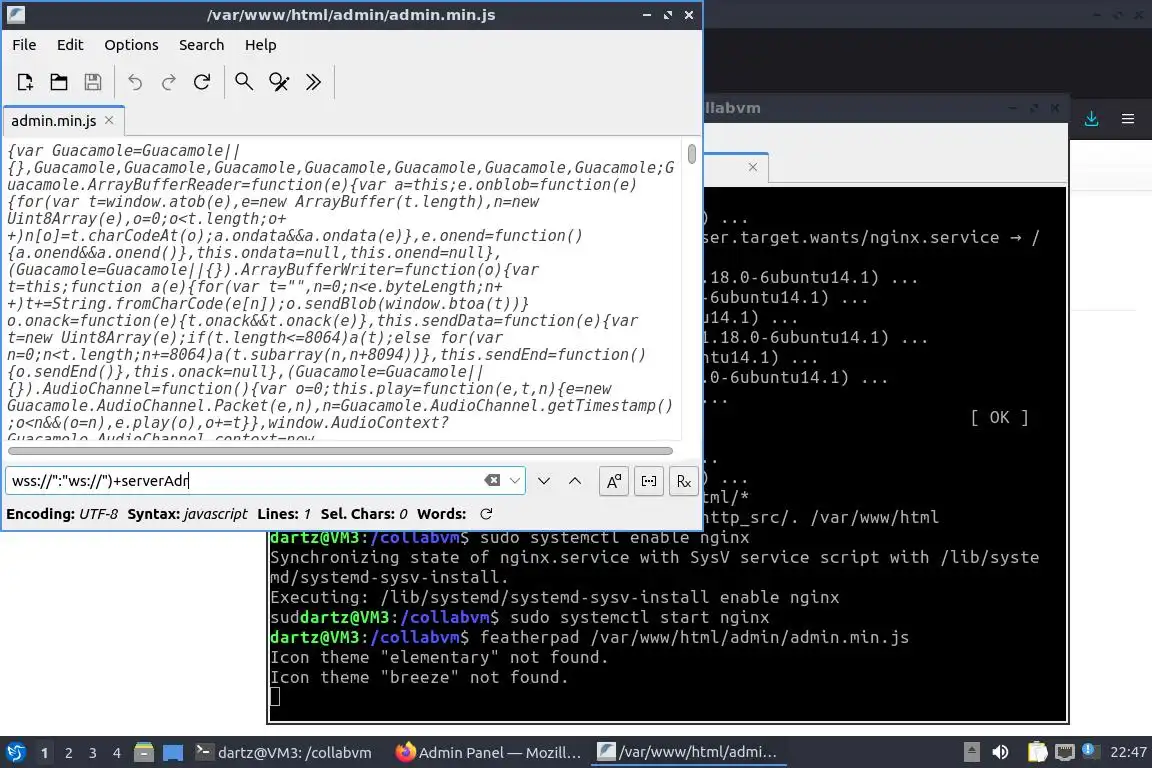Click the Encoding: UTF-8 status label

pos(62,514)
